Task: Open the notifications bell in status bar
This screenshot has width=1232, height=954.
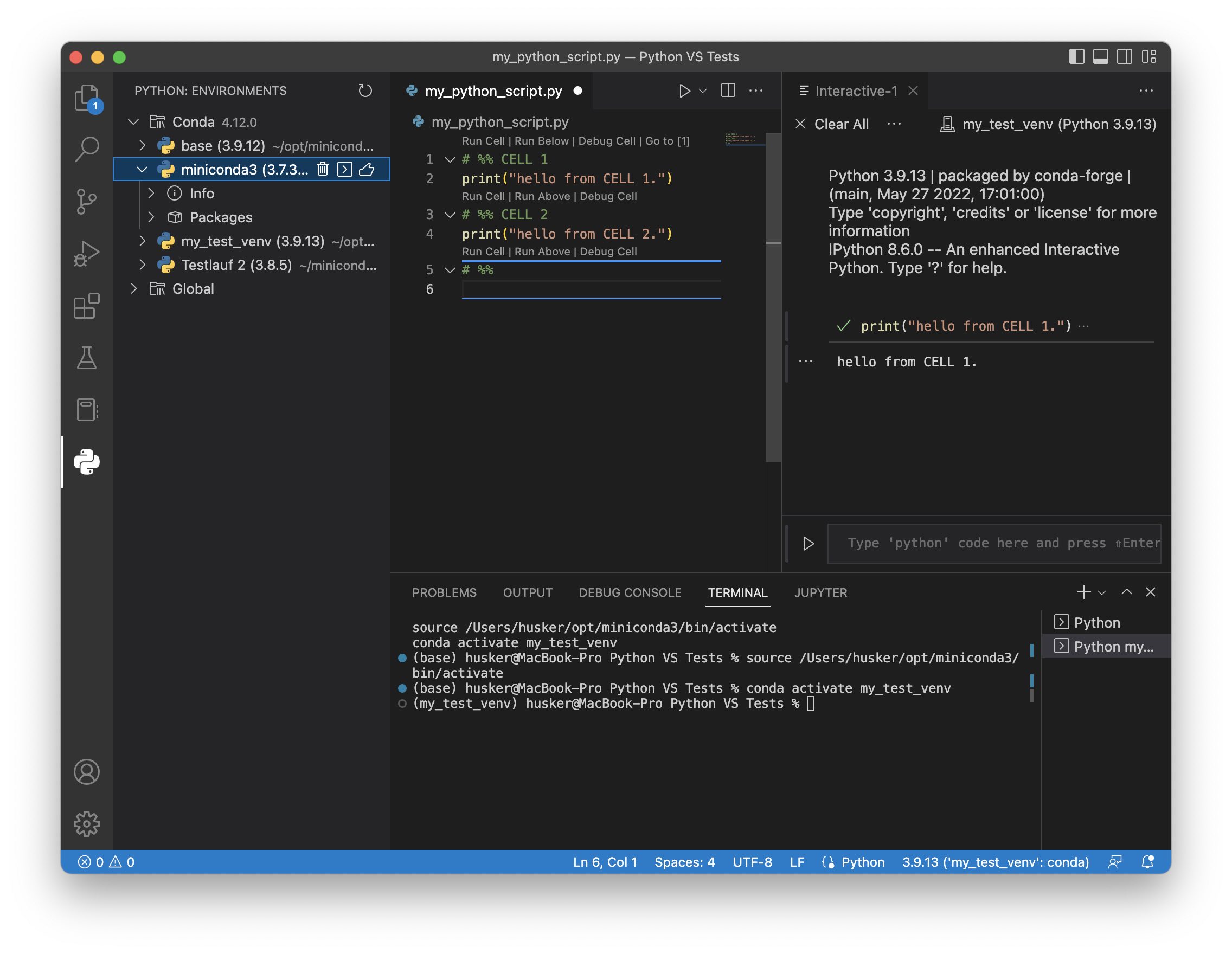Action: 1147,862
